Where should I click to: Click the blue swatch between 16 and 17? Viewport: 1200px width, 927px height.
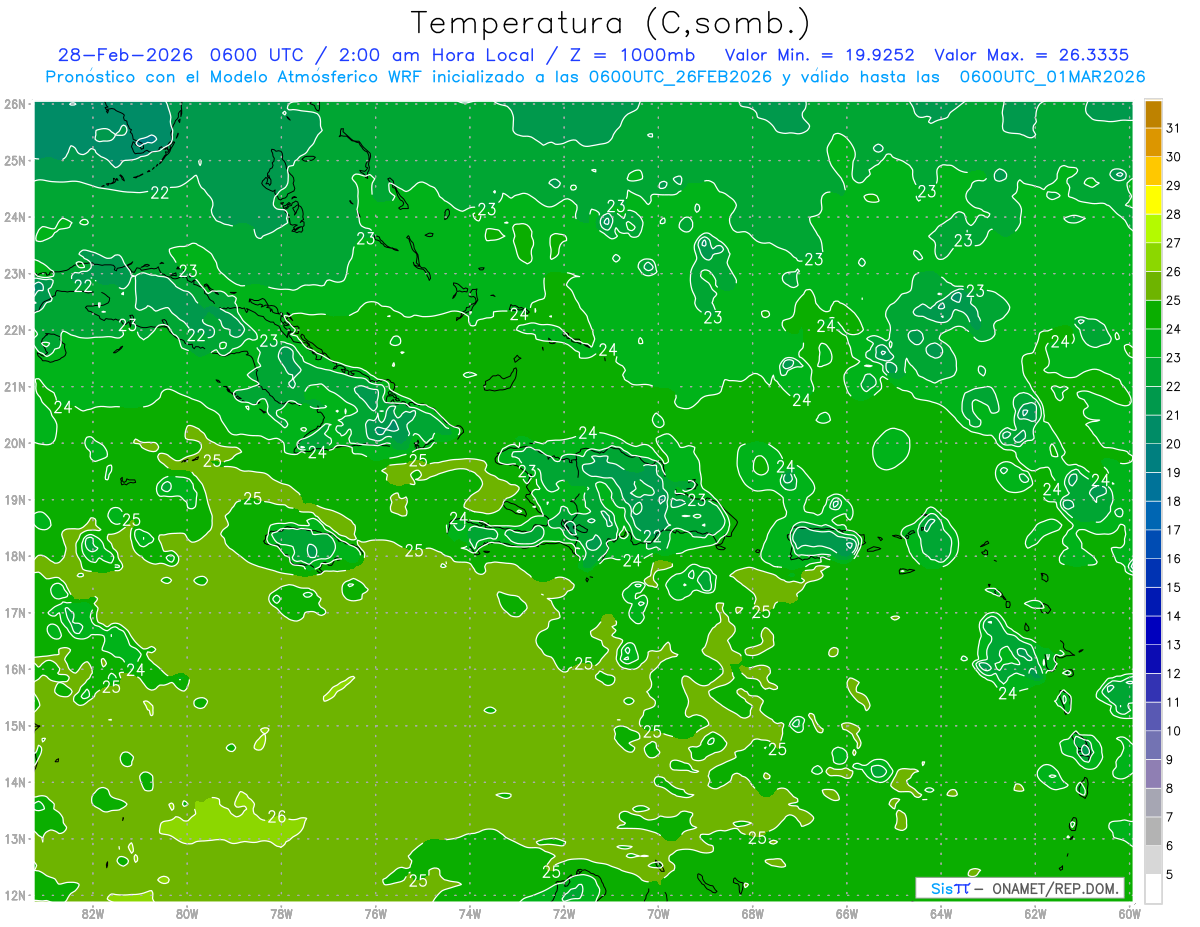pos(1153,545)
